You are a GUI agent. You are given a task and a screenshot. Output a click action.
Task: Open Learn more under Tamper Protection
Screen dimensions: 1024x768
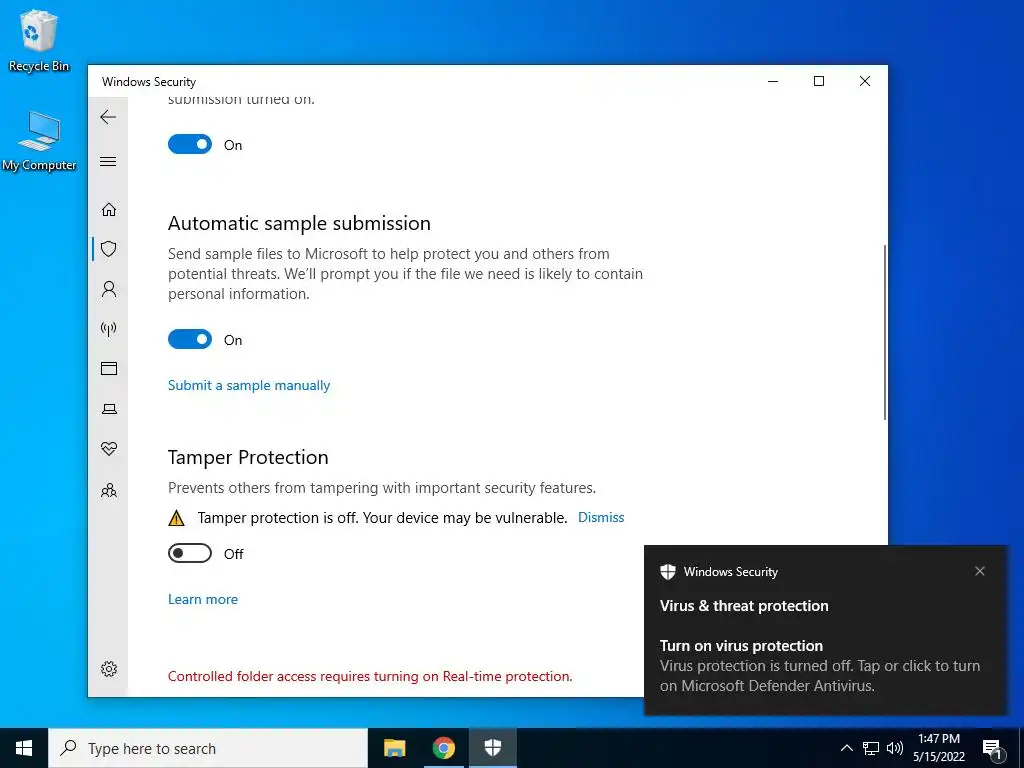click(202, 600)
